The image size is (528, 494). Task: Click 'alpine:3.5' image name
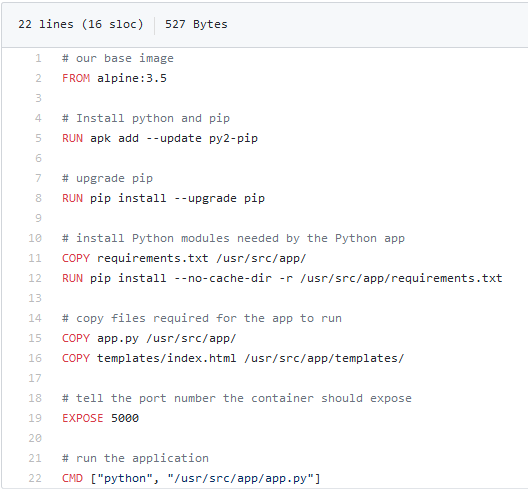pyautogui.click(x=132, y=78)
